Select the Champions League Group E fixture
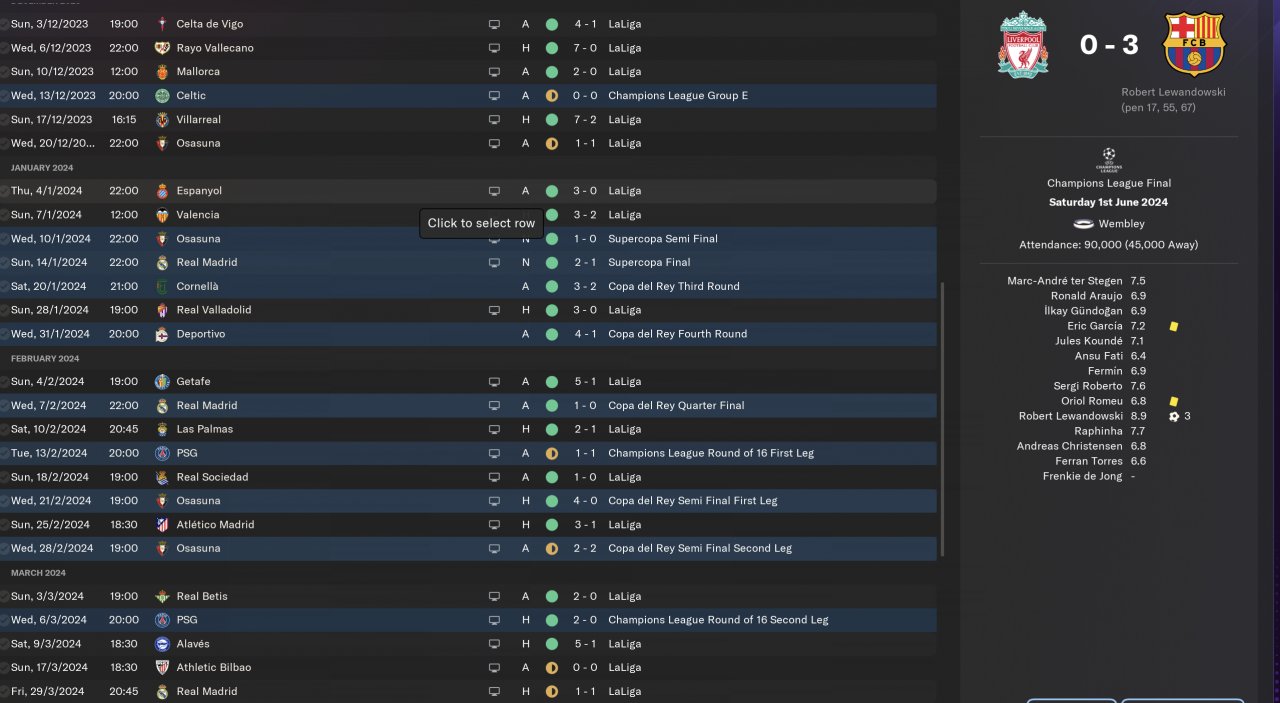The width and height of the screenshot is (1280, 703). (x=468, y=96)
